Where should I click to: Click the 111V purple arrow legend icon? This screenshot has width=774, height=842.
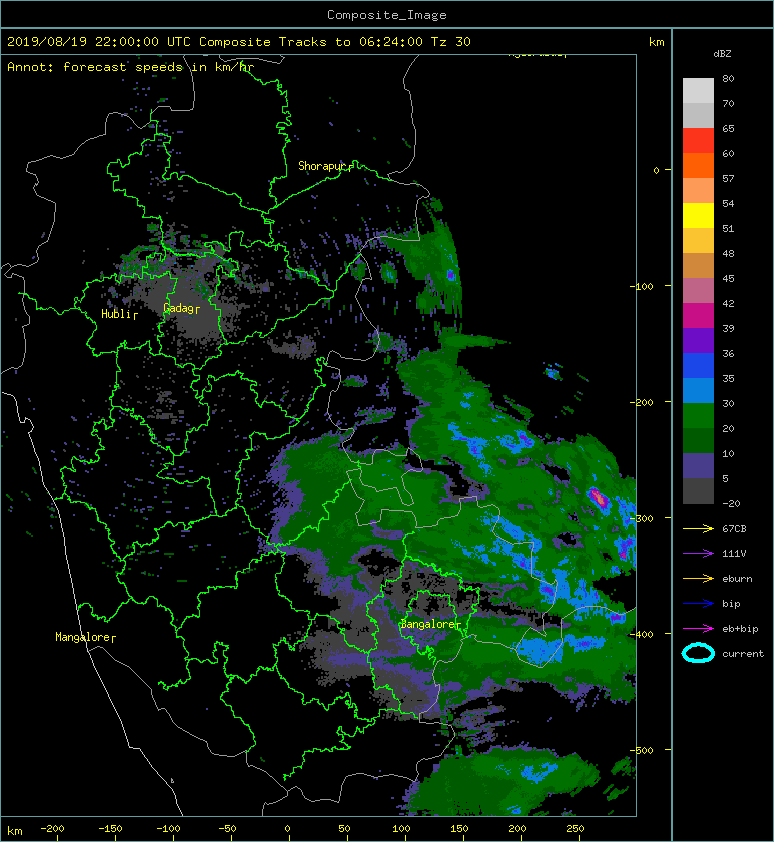(698, 554)
